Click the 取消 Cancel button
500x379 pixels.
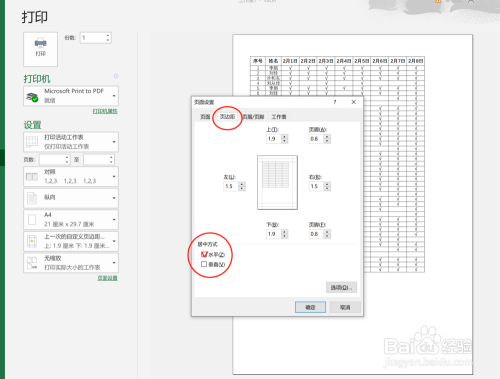click(x=345, y=307)
